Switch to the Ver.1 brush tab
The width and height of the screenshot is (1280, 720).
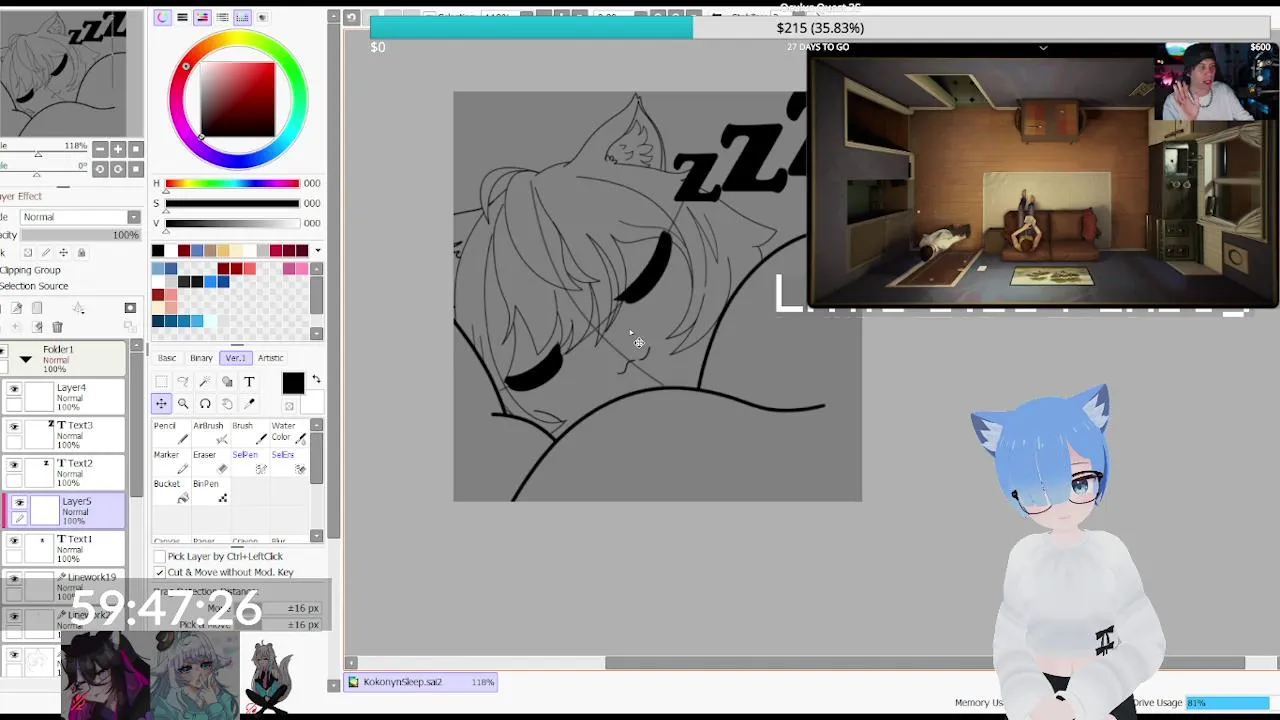[x=235, y=358]
